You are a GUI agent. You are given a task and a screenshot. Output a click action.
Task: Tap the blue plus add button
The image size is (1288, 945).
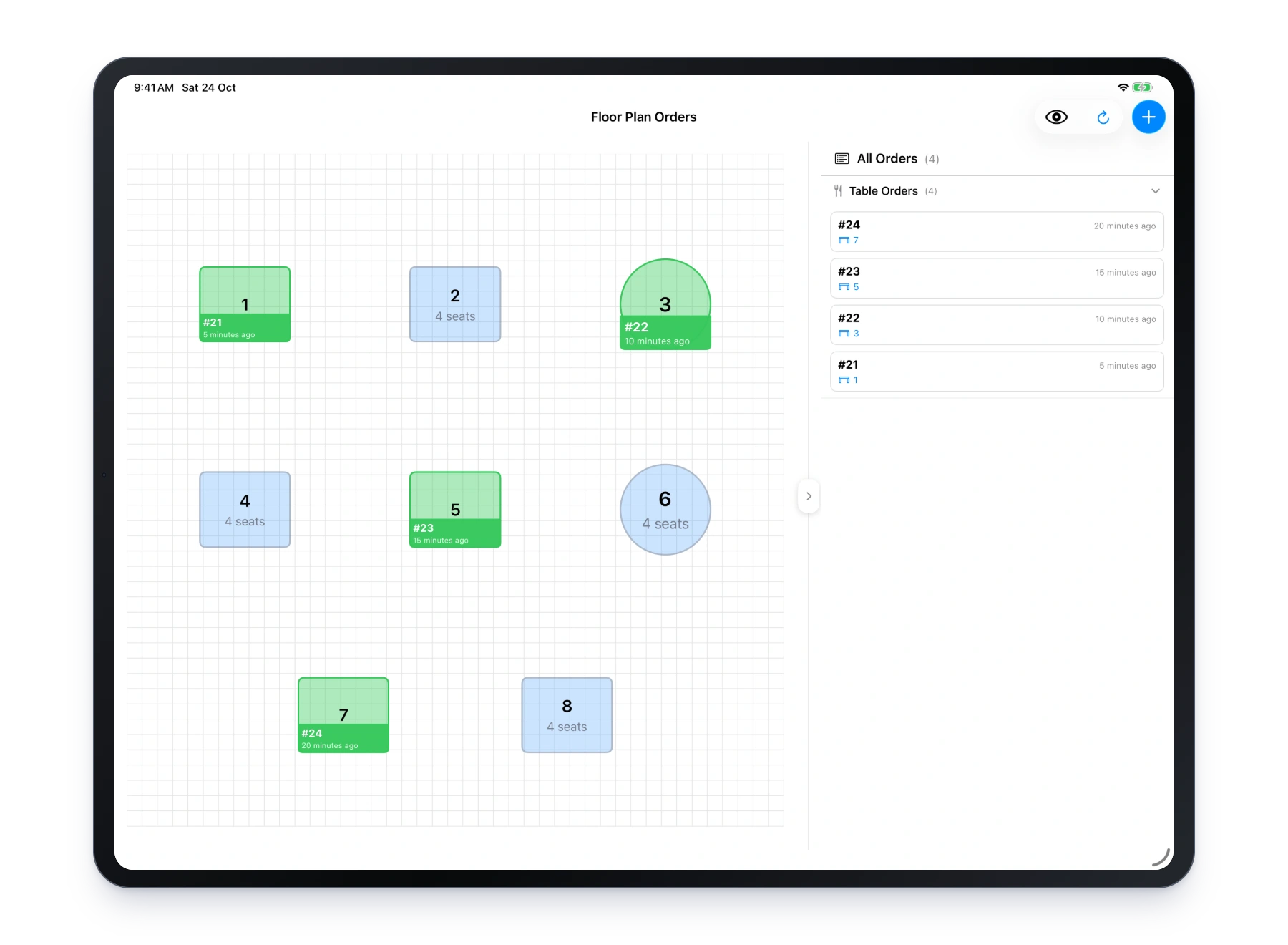pos(1148,117)
